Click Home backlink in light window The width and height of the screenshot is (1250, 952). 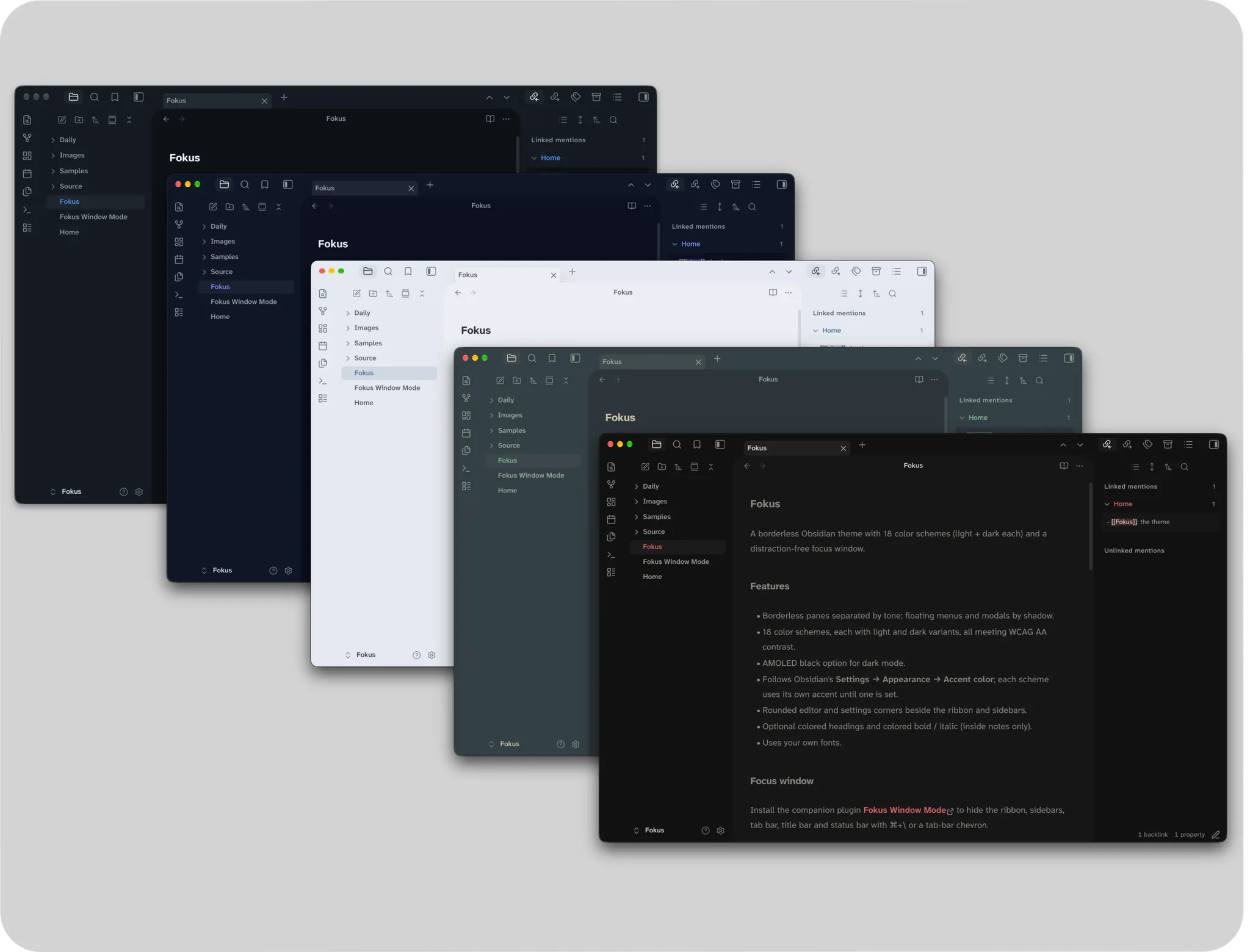point(831,331)
